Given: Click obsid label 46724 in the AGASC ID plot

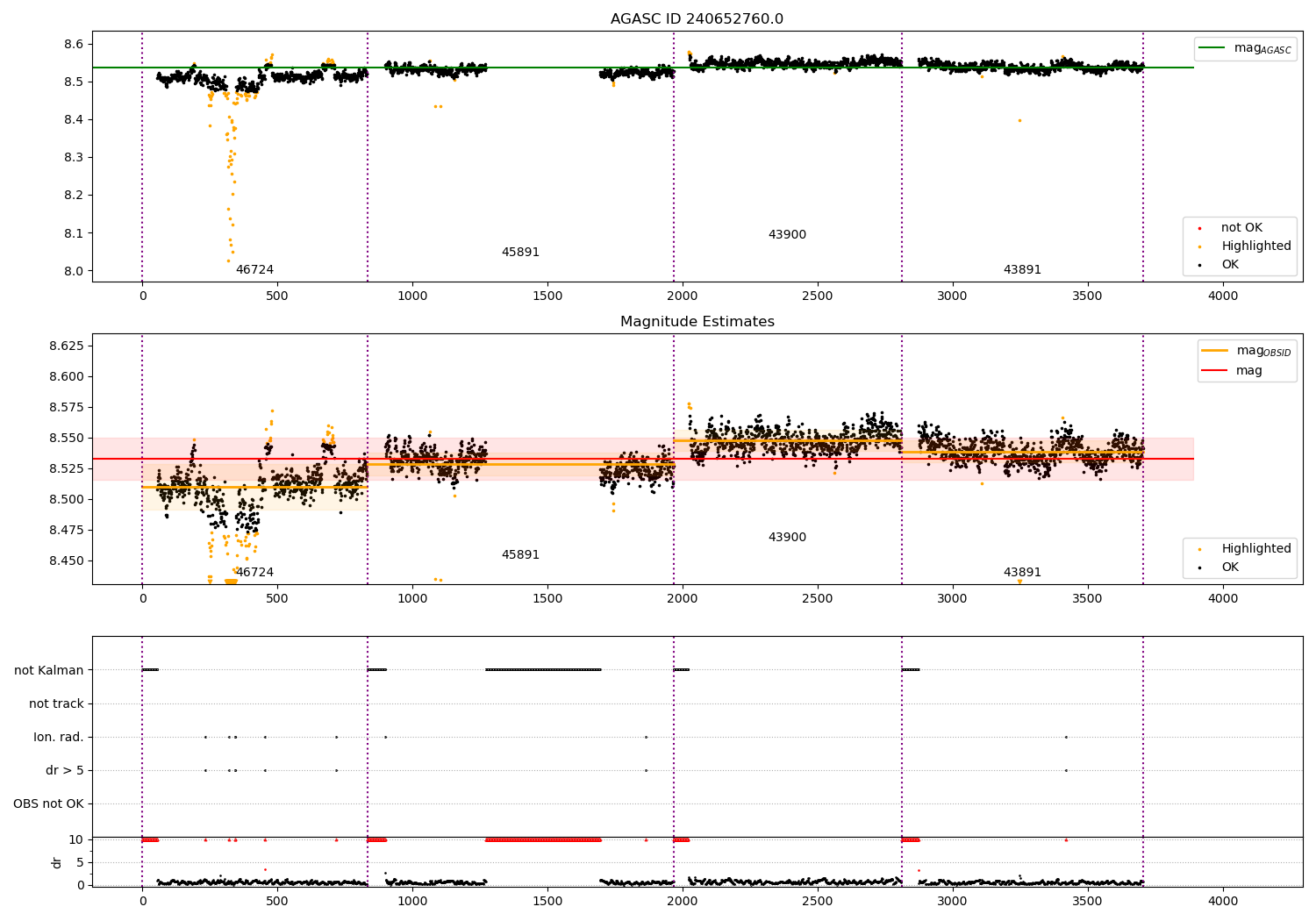Looking at the screenshot, I should pyautogui.click(x=254, y=270).
